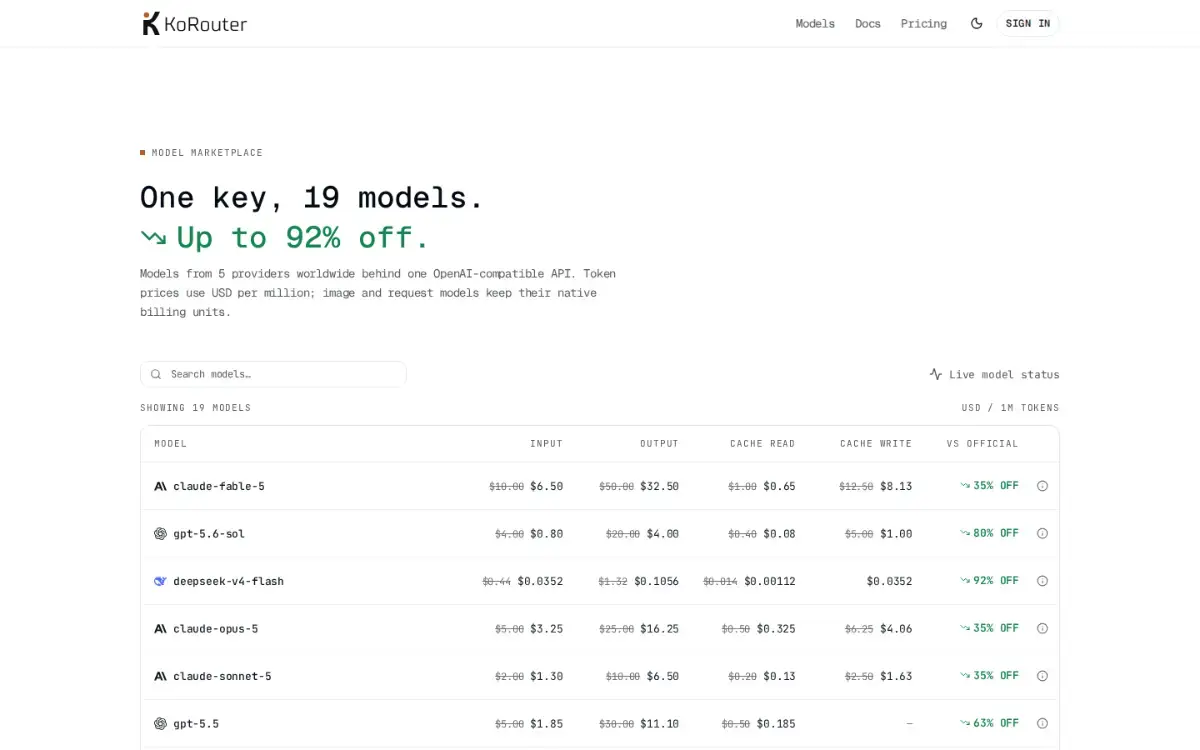Click the One key, 19 models heading
Screen dimensions: 1200x750
[x=312, y=197]
